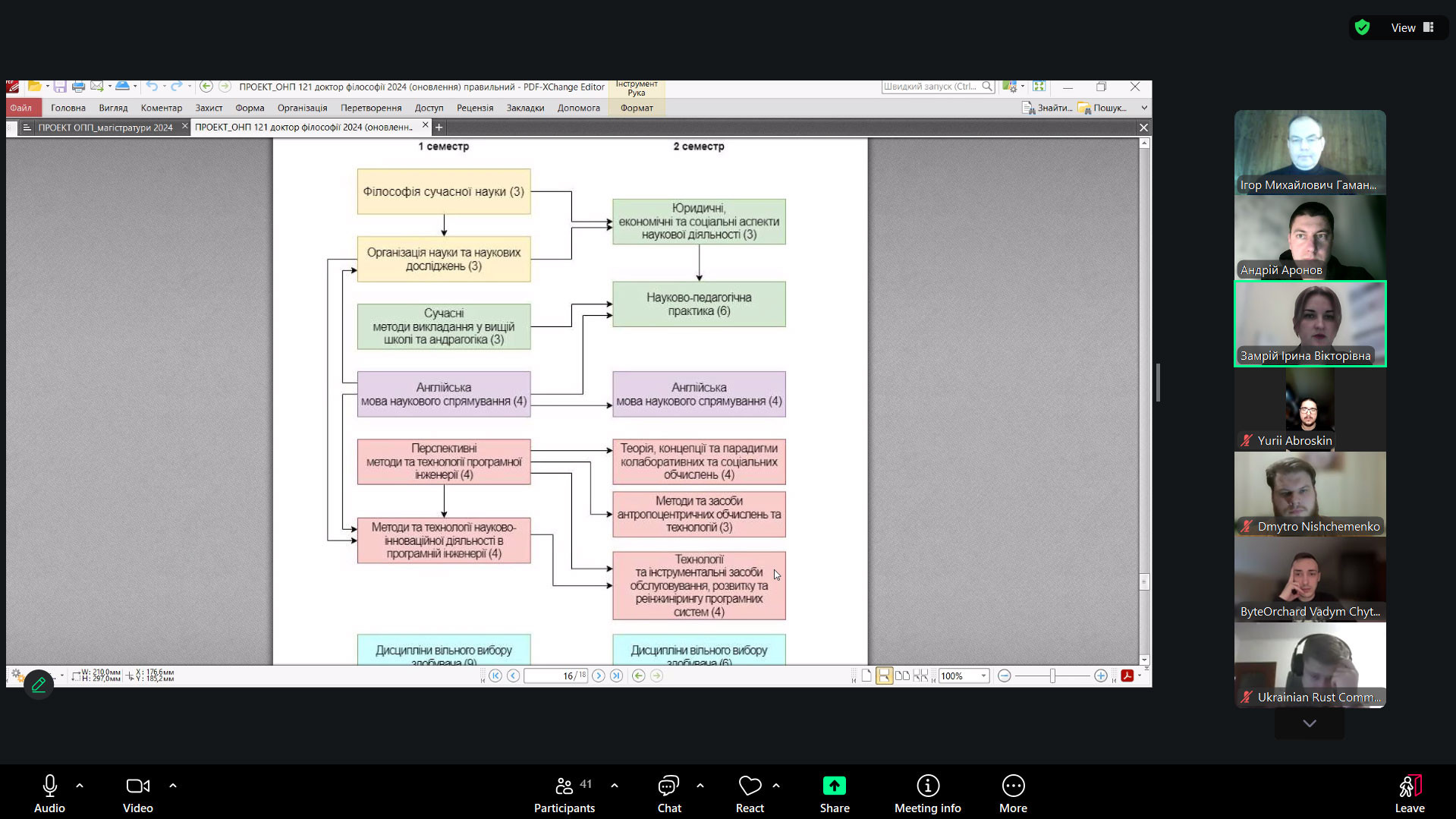
Task: Jump to first page using navigation arrow
Action: (x=495, y=676)
